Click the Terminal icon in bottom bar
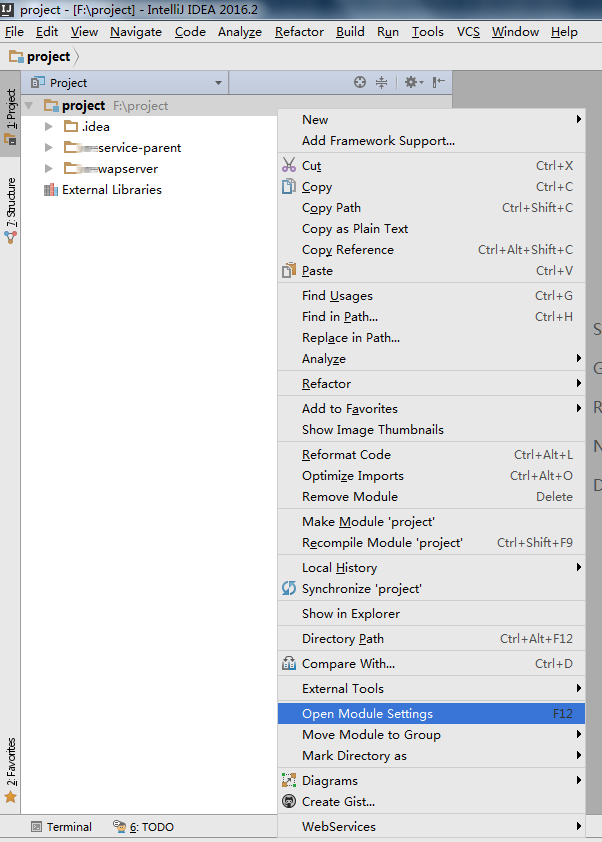 click(x=36, y=826)
